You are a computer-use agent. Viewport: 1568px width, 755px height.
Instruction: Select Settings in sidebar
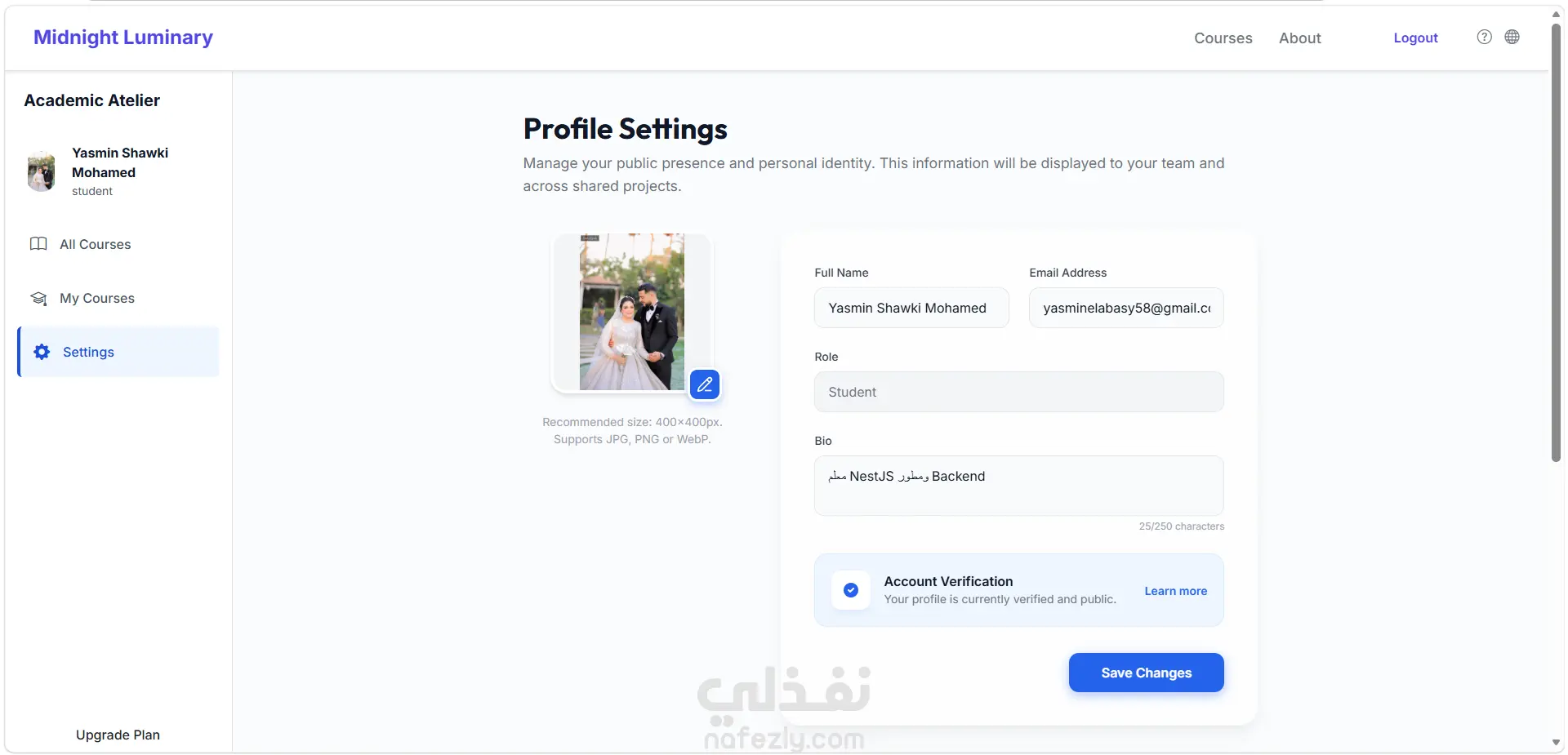coord(118,352)
